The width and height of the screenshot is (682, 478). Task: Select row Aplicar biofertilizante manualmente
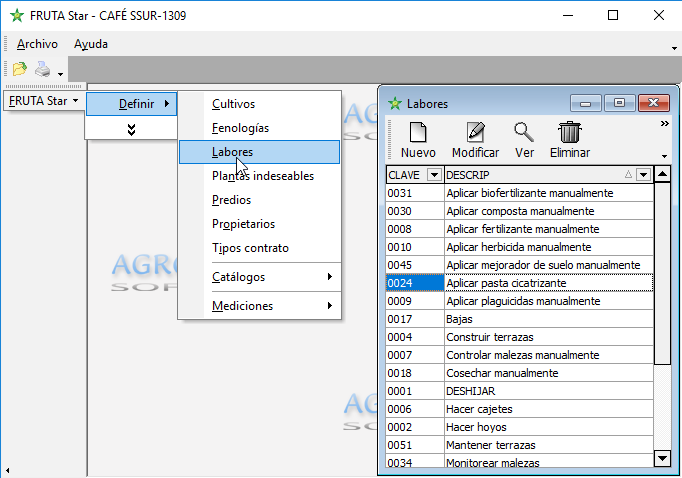pos(519,193)
